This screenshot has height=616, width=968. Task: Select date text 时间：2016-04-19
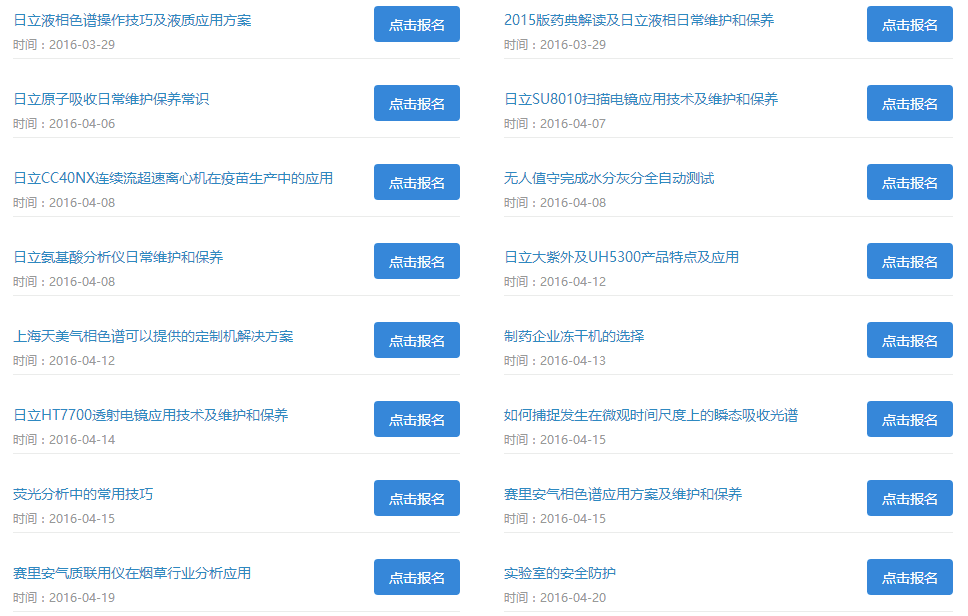[x=64, y=598]
